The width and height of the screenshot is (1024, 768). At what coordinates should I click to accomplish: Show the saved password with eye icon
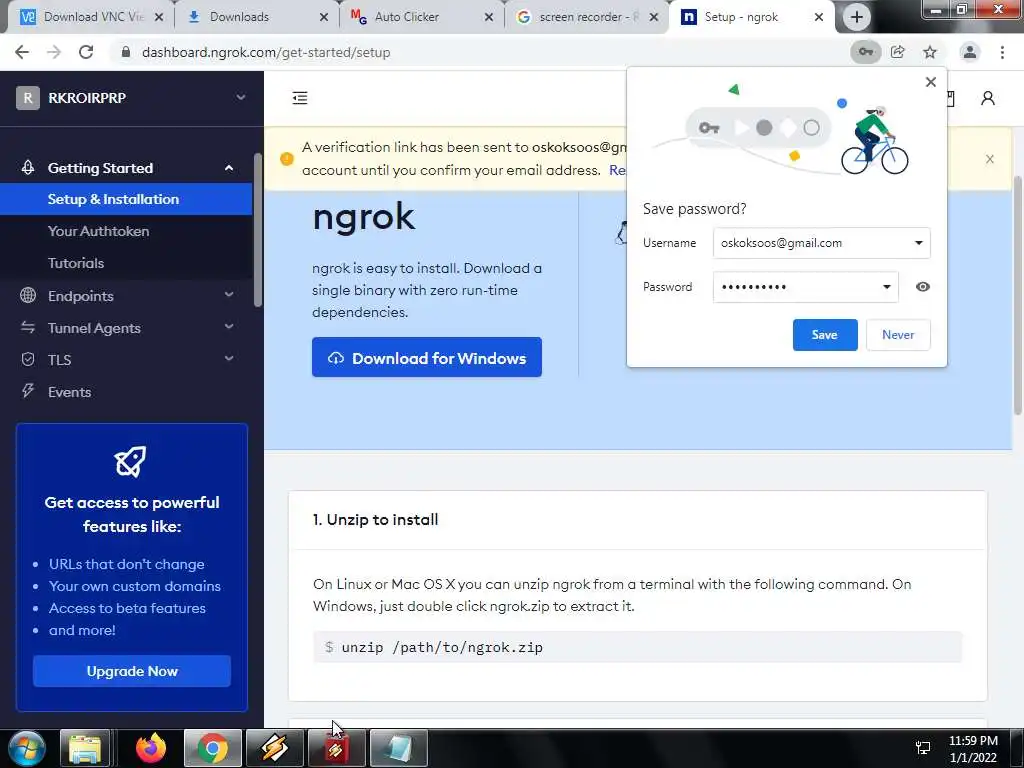(923, 287)
